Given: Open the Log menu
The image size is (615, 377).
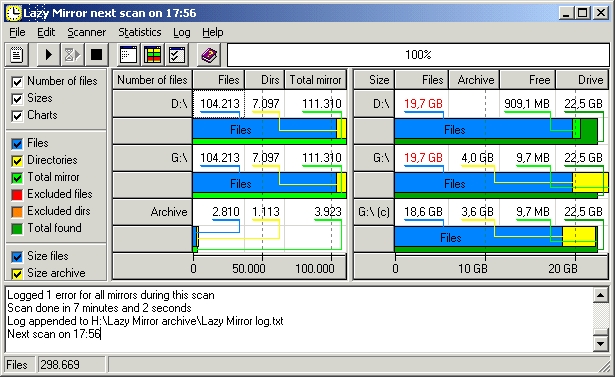Looking at the screenshot, I should coord(182,32).
